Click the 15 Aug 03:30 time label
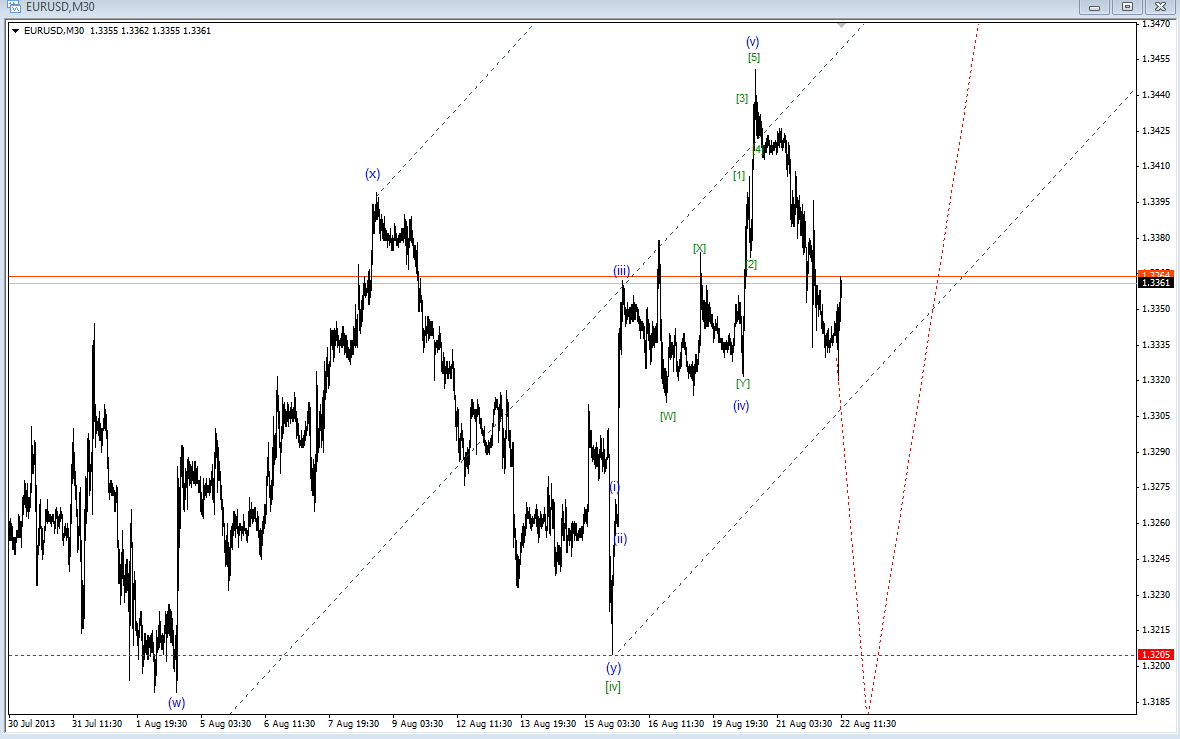 click(x=613, y=724)
